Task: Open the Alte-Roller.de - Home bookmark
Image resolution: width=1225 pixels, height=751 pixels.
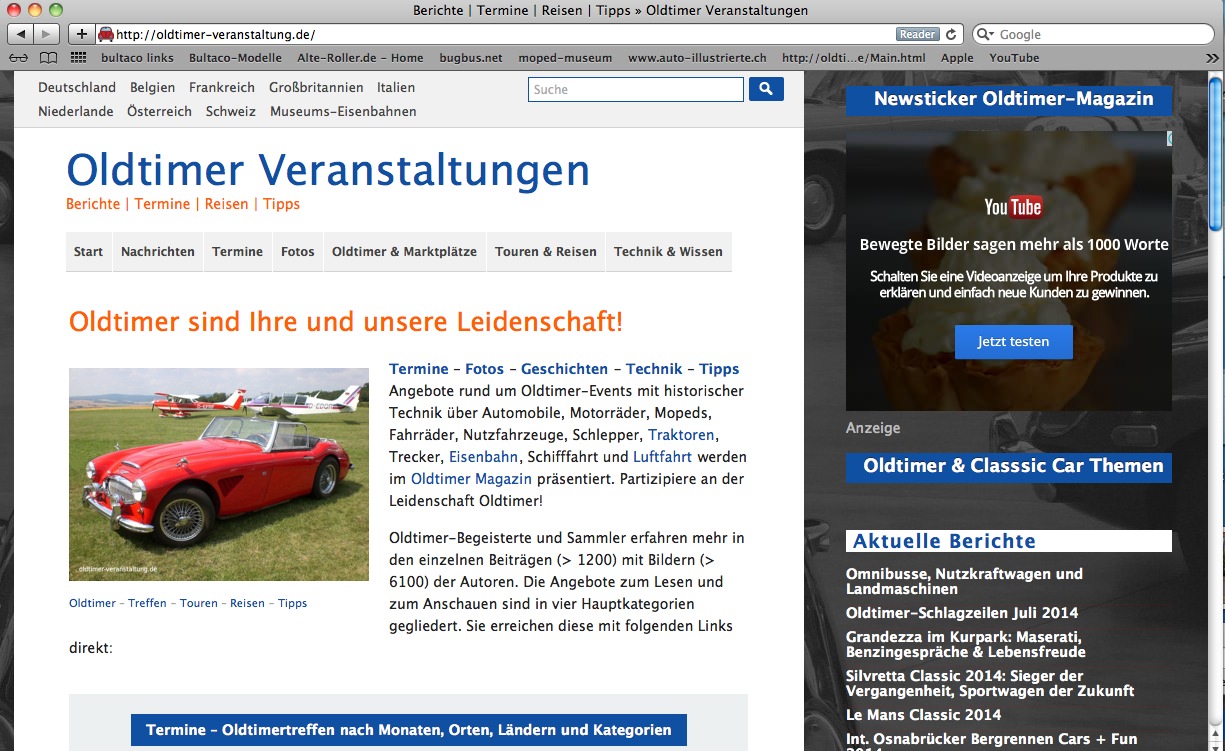Action: tap(360, 58)
